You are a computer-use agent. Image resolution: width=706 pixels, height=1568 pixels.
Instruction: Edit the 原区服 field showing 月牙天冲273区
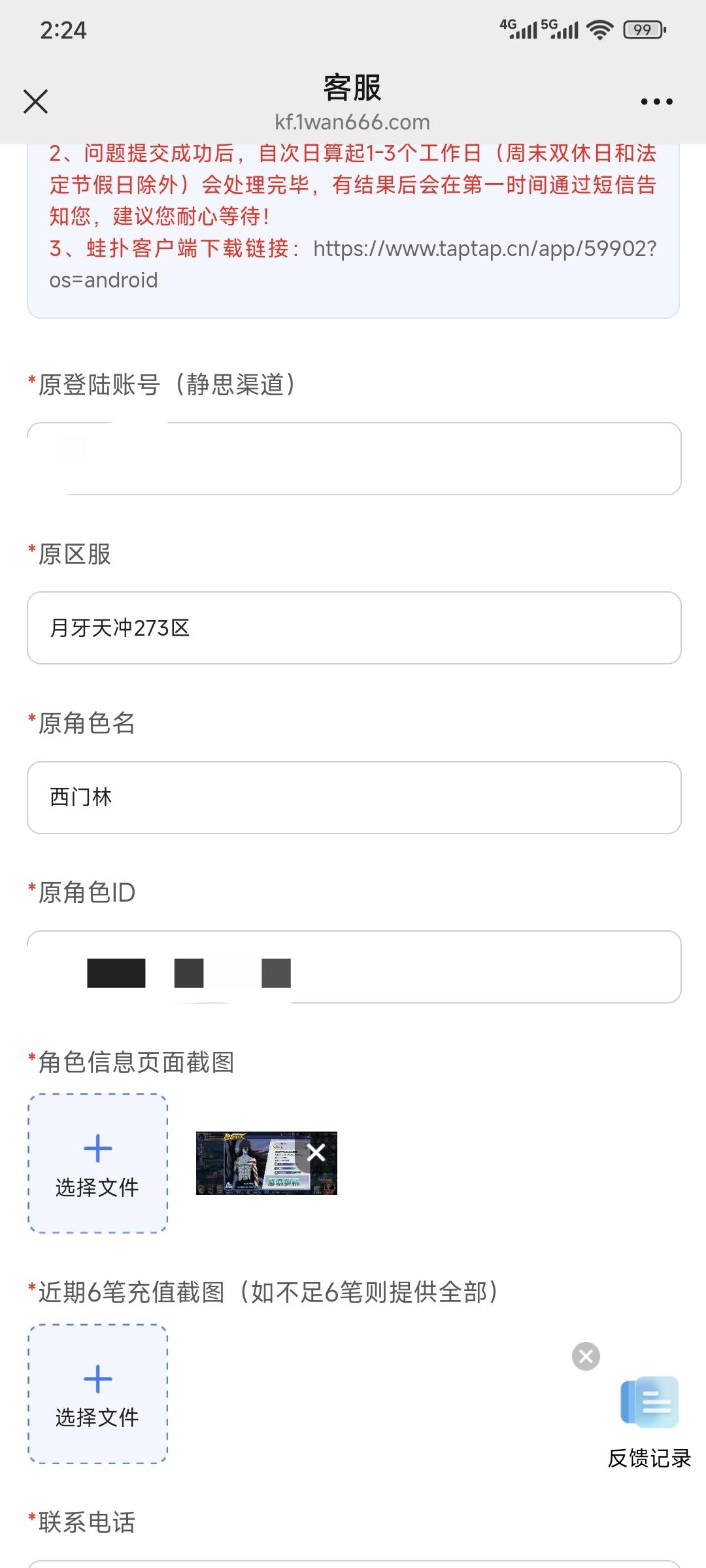click(x=354, y=628)
